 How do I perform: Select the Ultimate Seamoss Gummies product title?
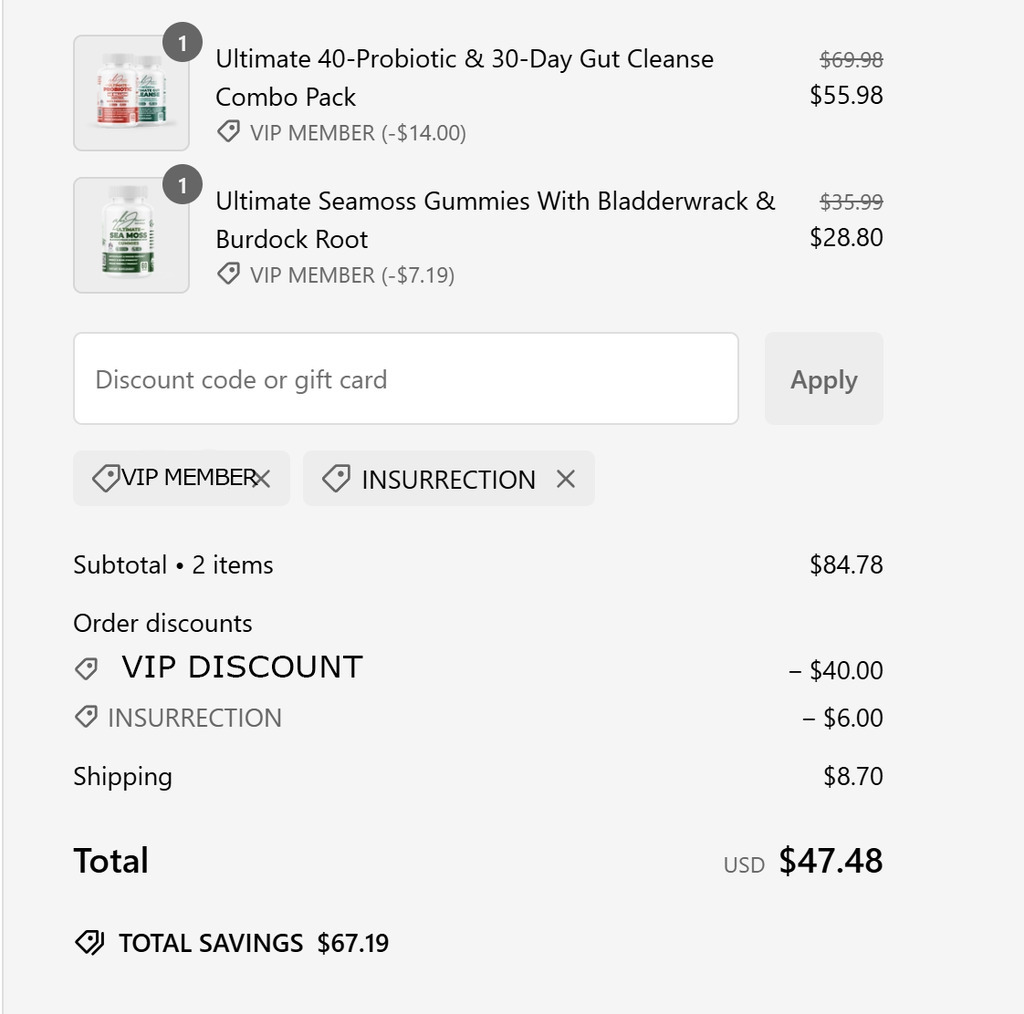(x=495, y=220)
